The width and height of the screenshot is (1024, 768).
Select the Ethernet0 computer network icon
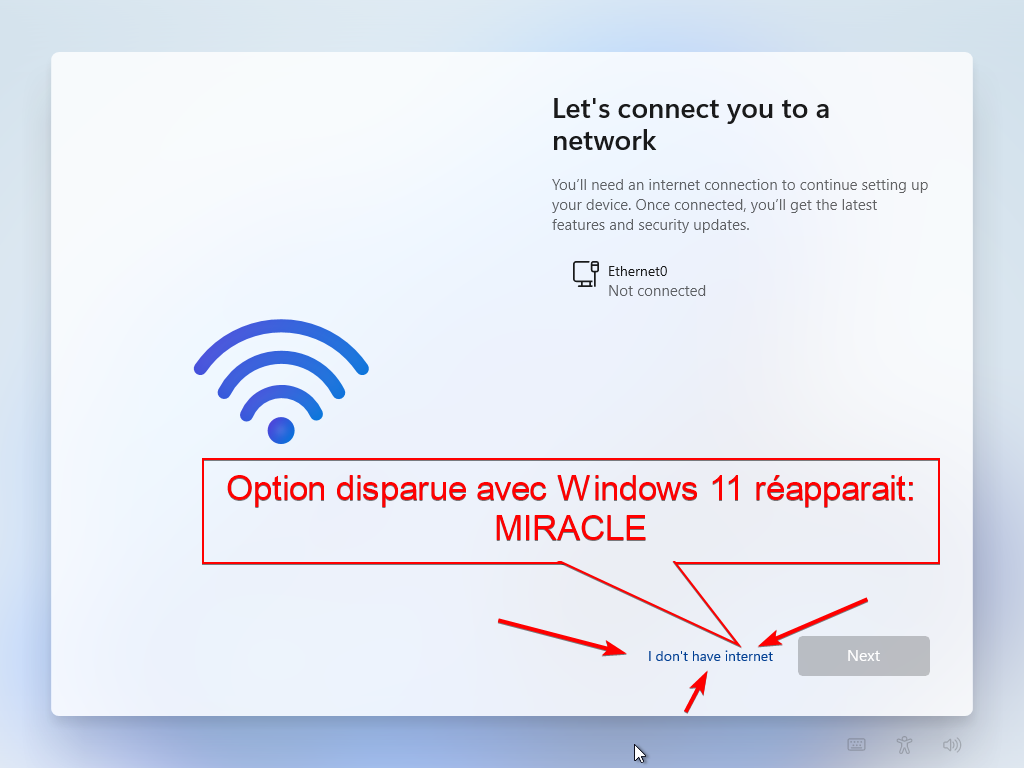click(586, 274)
